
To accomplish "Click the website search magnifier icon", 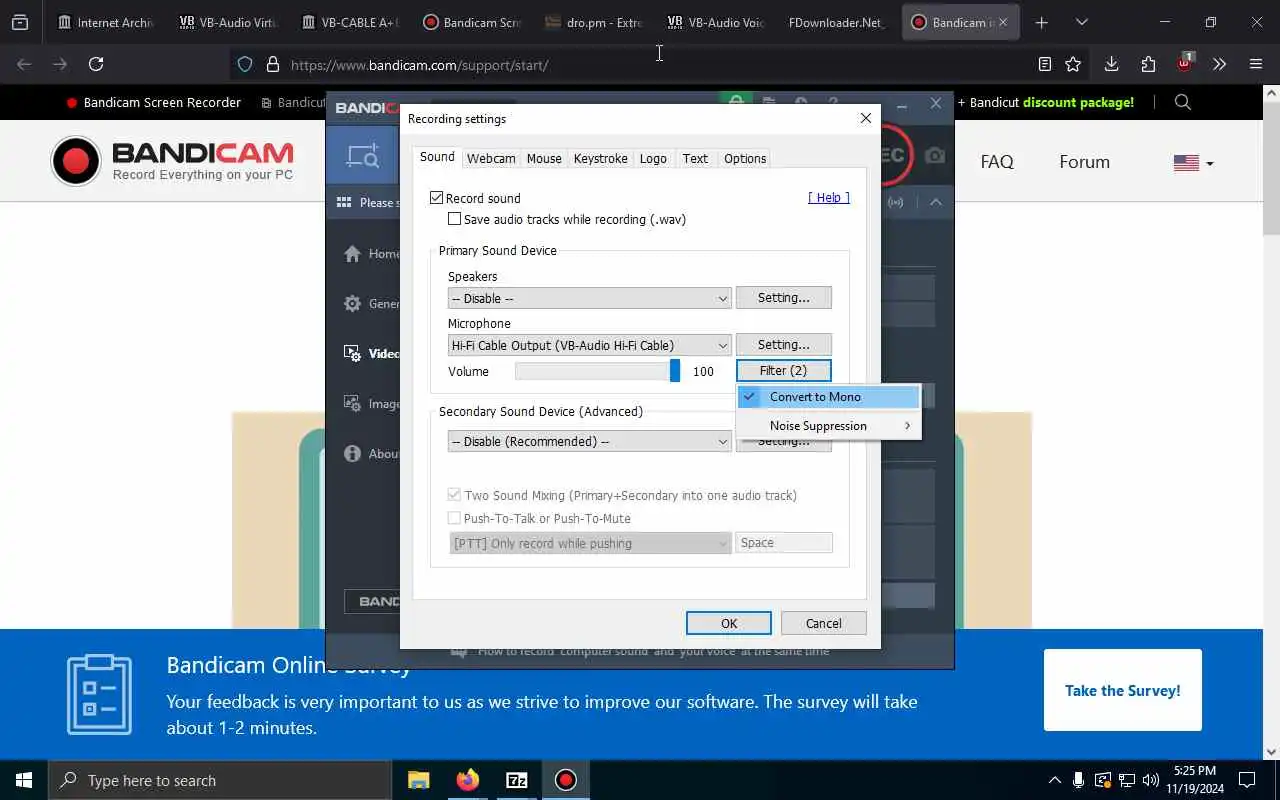I will [1183, 102].
